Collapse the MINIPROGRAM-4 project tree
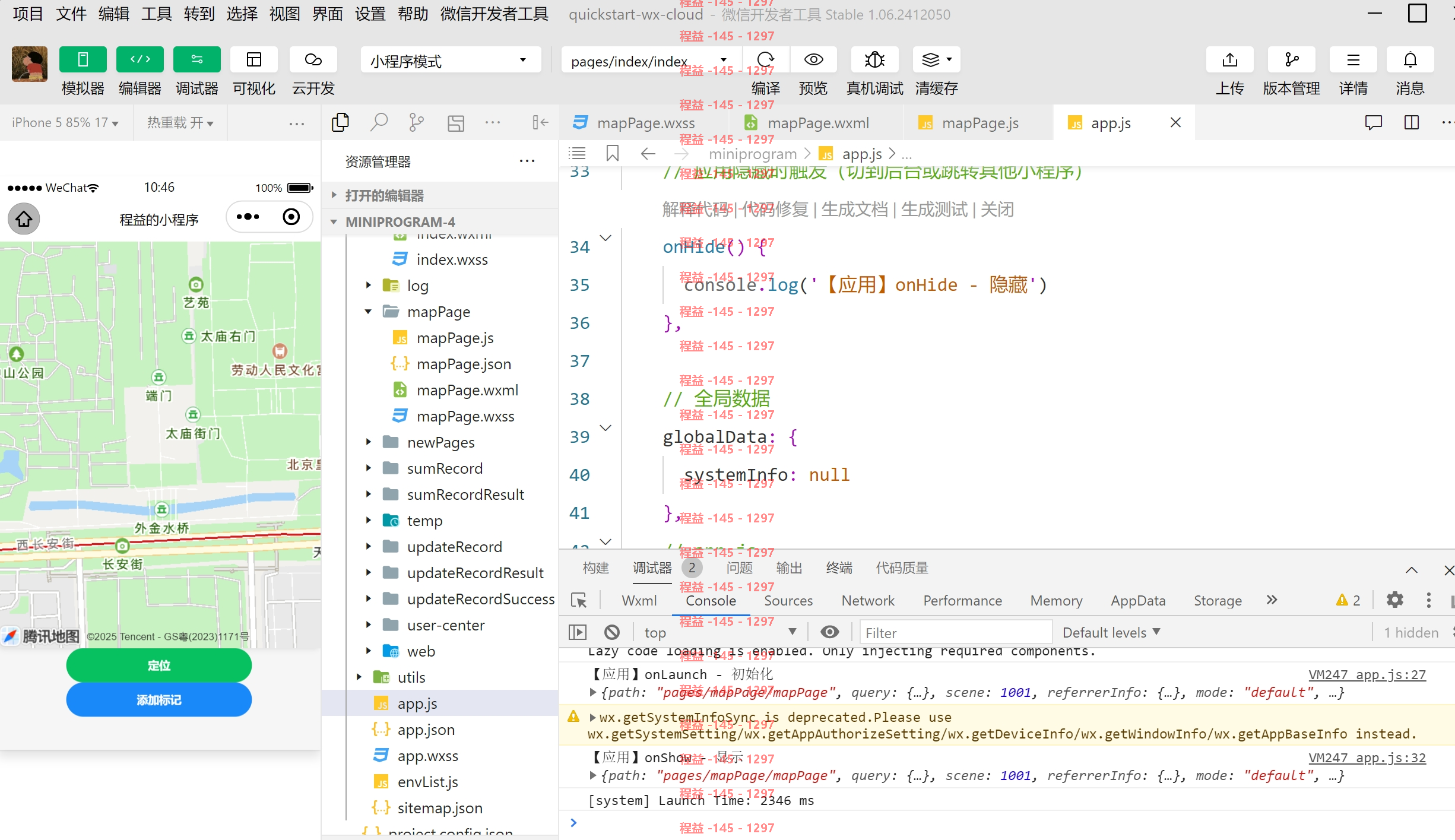 pos(440,221)
